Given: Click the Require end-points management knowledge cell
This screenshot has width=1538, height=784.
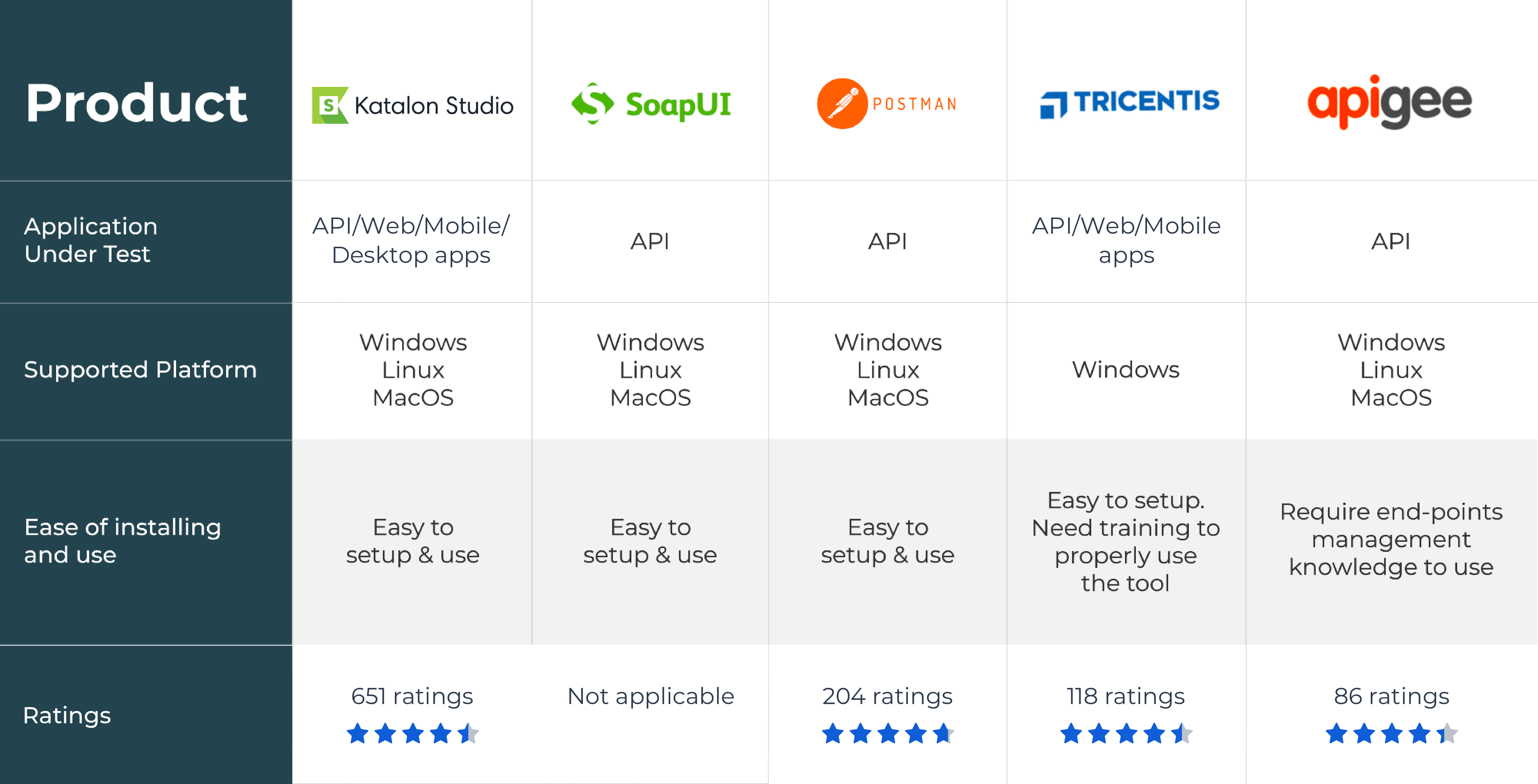Looking at the screenshot, I should coord(1391,539).
